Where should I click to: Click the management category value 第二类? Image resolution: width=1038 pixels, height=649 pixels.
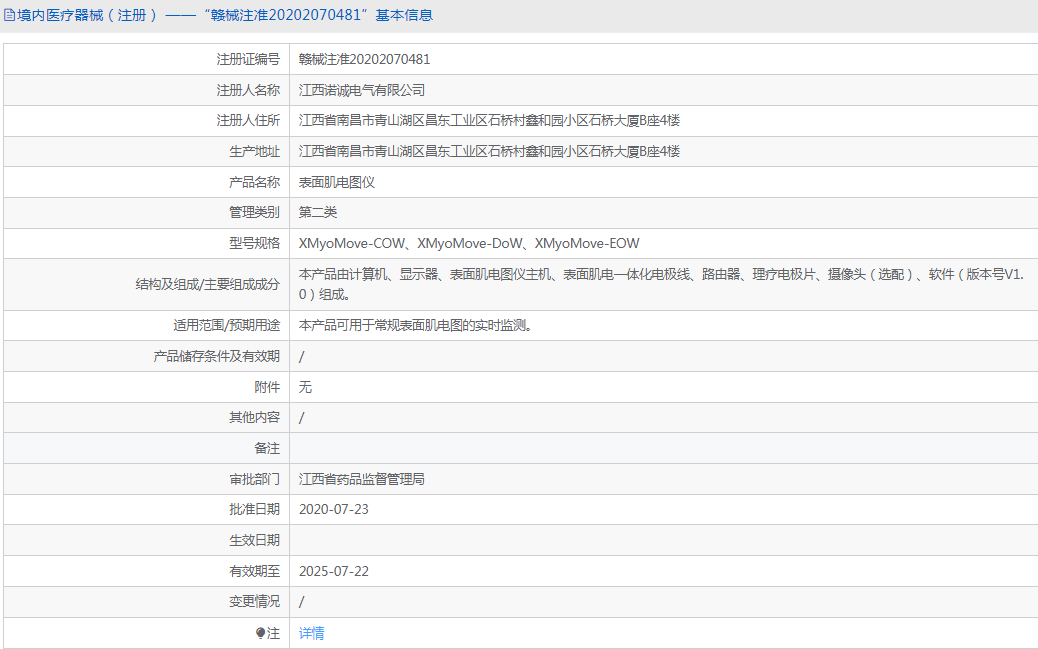point(318,213)
